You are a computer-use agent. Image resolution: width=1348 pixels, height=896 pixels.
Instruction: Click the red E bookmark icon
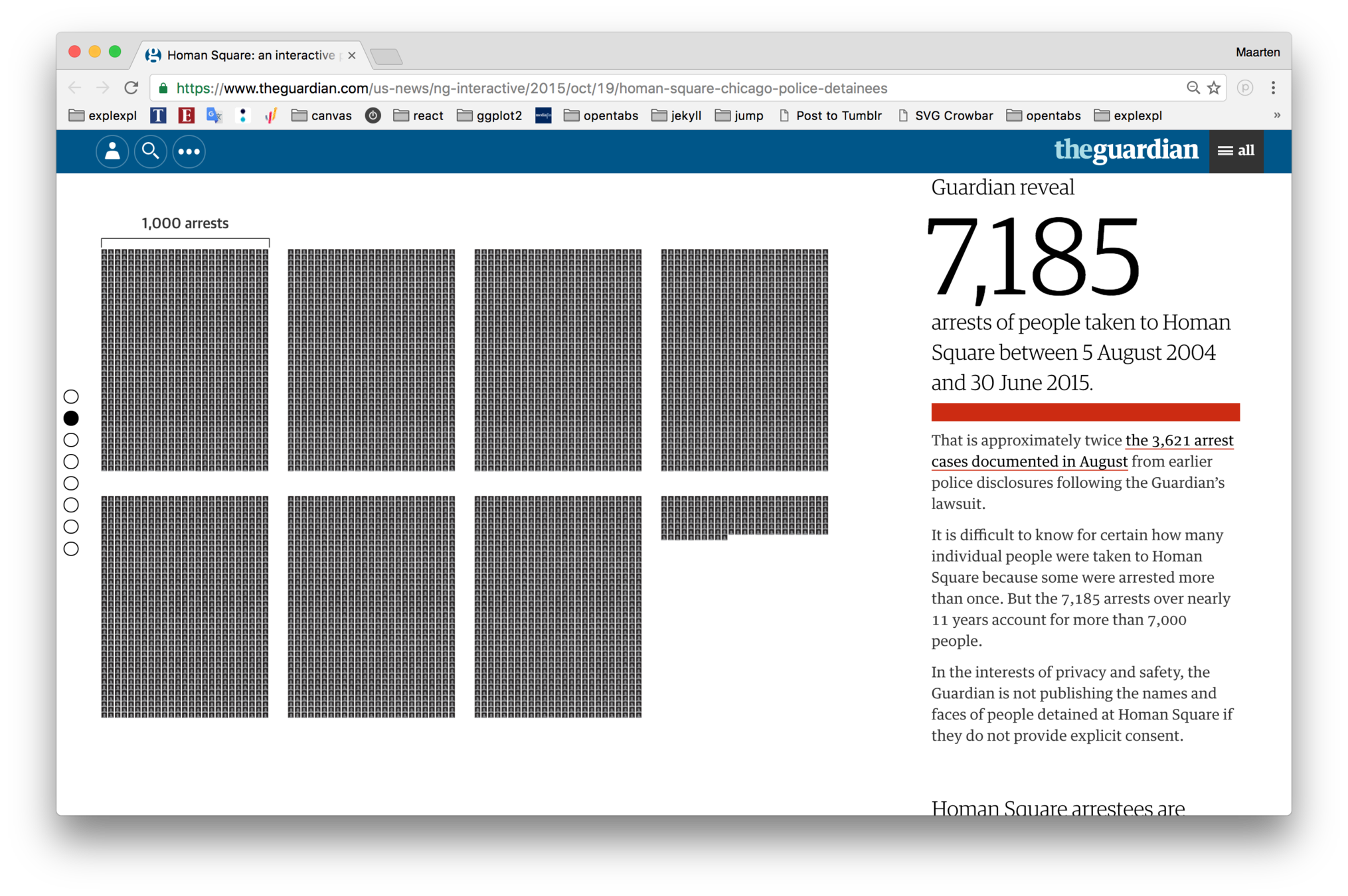click(x=186, y=115)
